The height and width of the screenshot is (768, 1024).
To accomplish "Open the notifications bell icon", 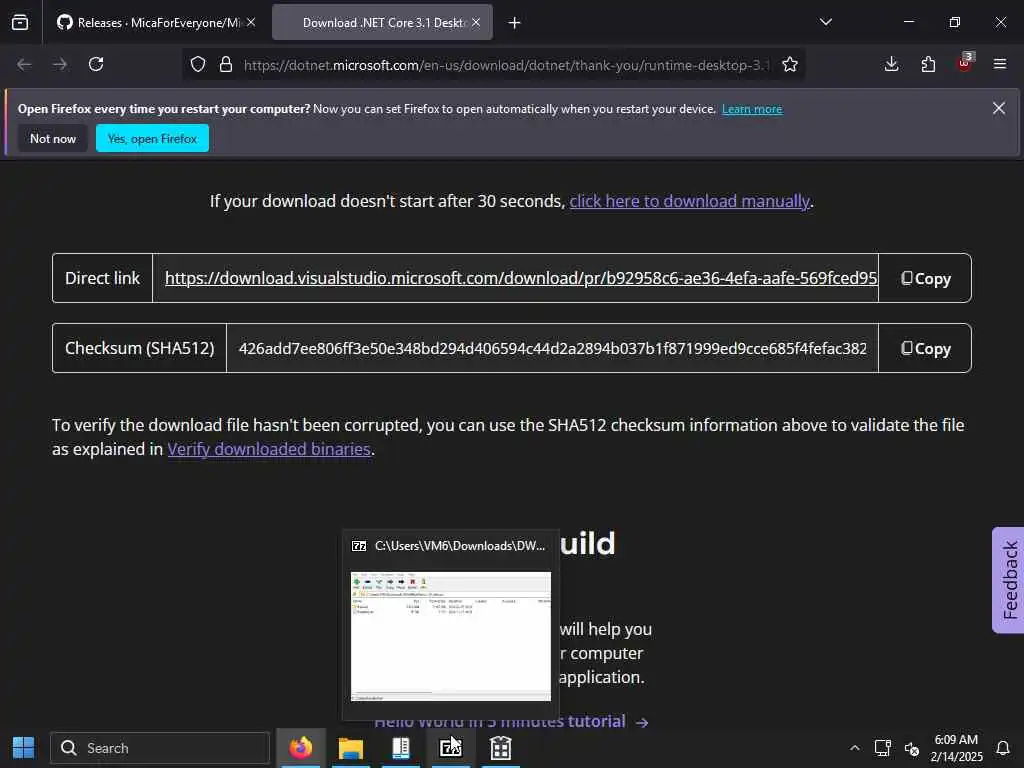I will point(1003,748).
